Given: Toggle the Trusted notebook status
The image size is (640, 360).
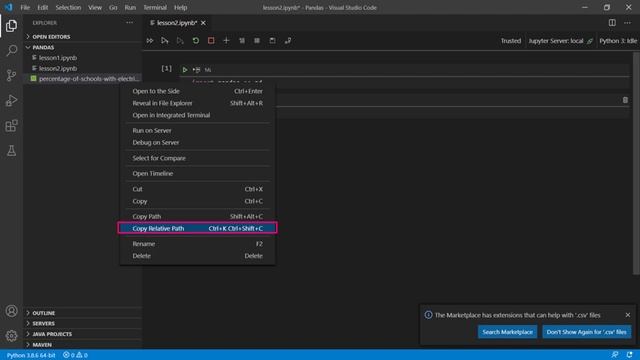Looking at the screenshot, I should 511,41.
